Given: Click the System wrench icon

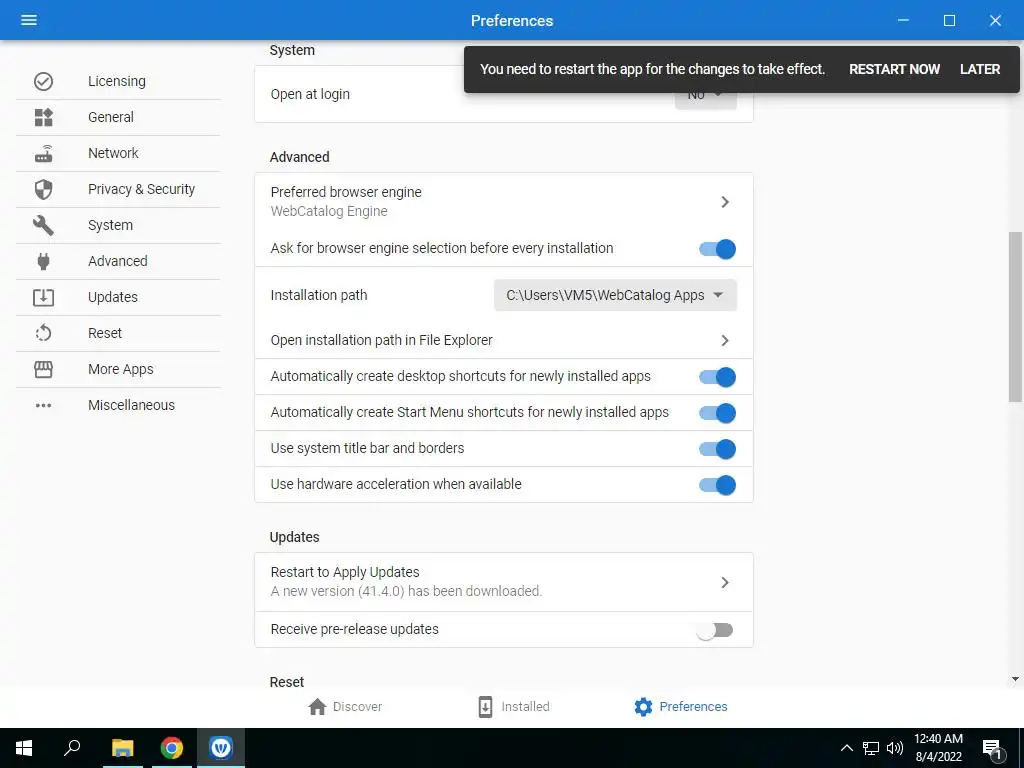Looking at the screenshot, I should (x=43, y=225).
